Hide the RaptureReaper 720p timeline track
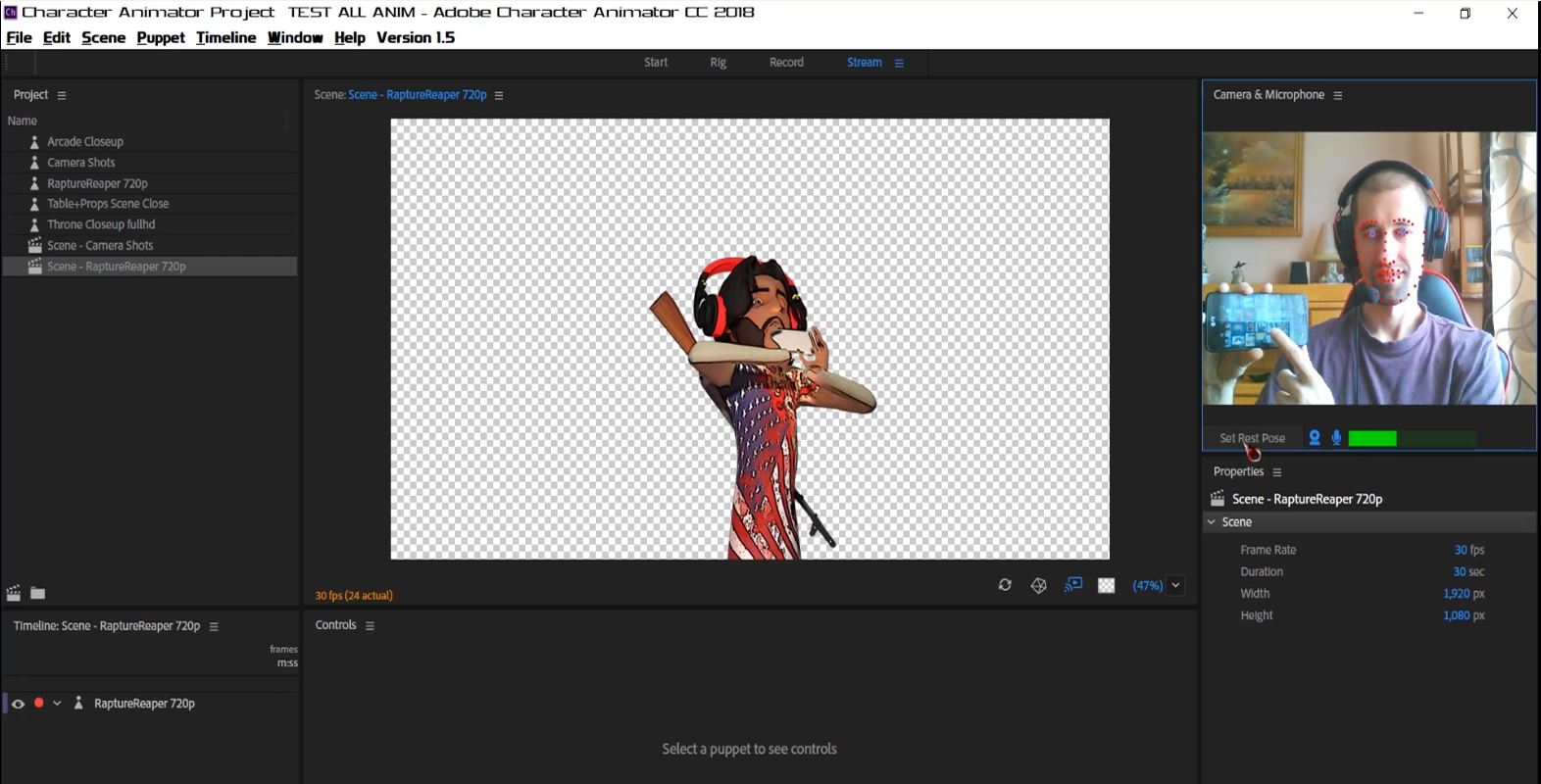 18,704
